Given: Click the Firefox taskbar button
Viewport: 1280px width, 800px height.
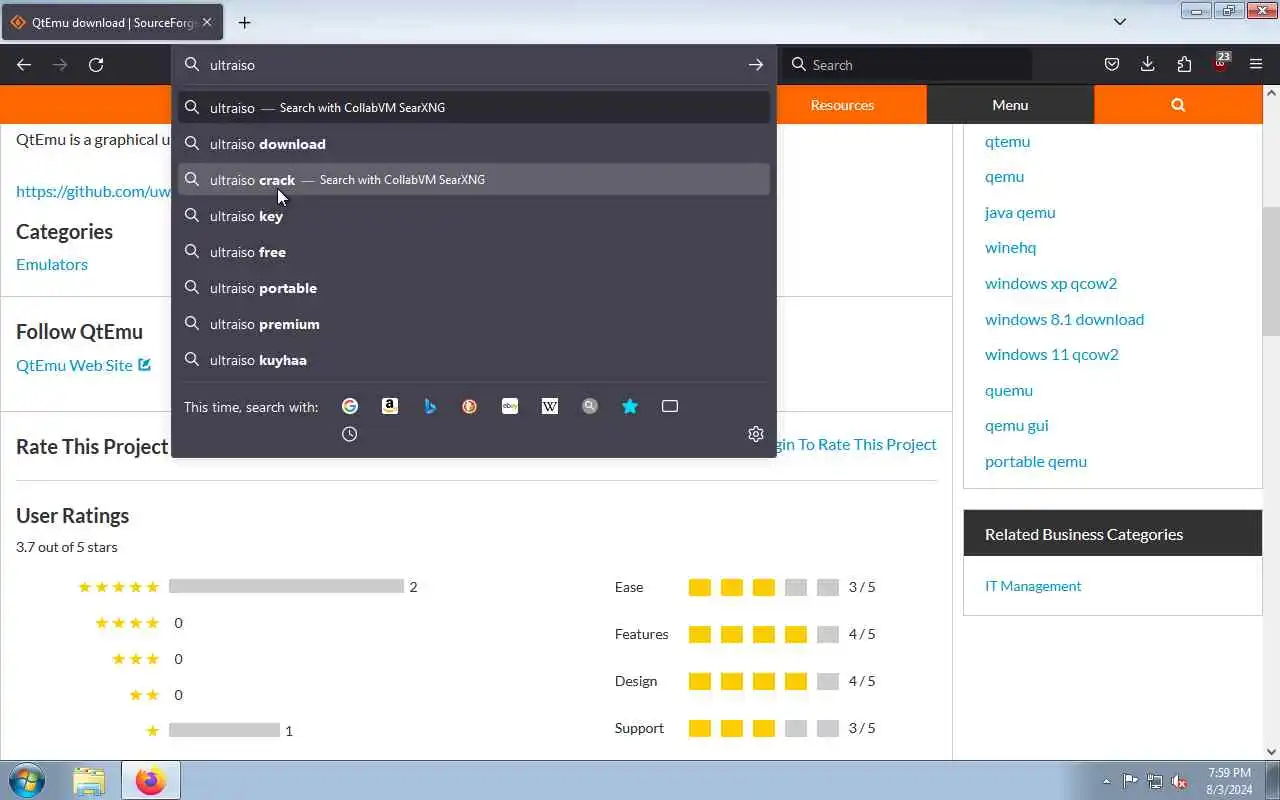Looking at the screenshot, I should point(151,780).
